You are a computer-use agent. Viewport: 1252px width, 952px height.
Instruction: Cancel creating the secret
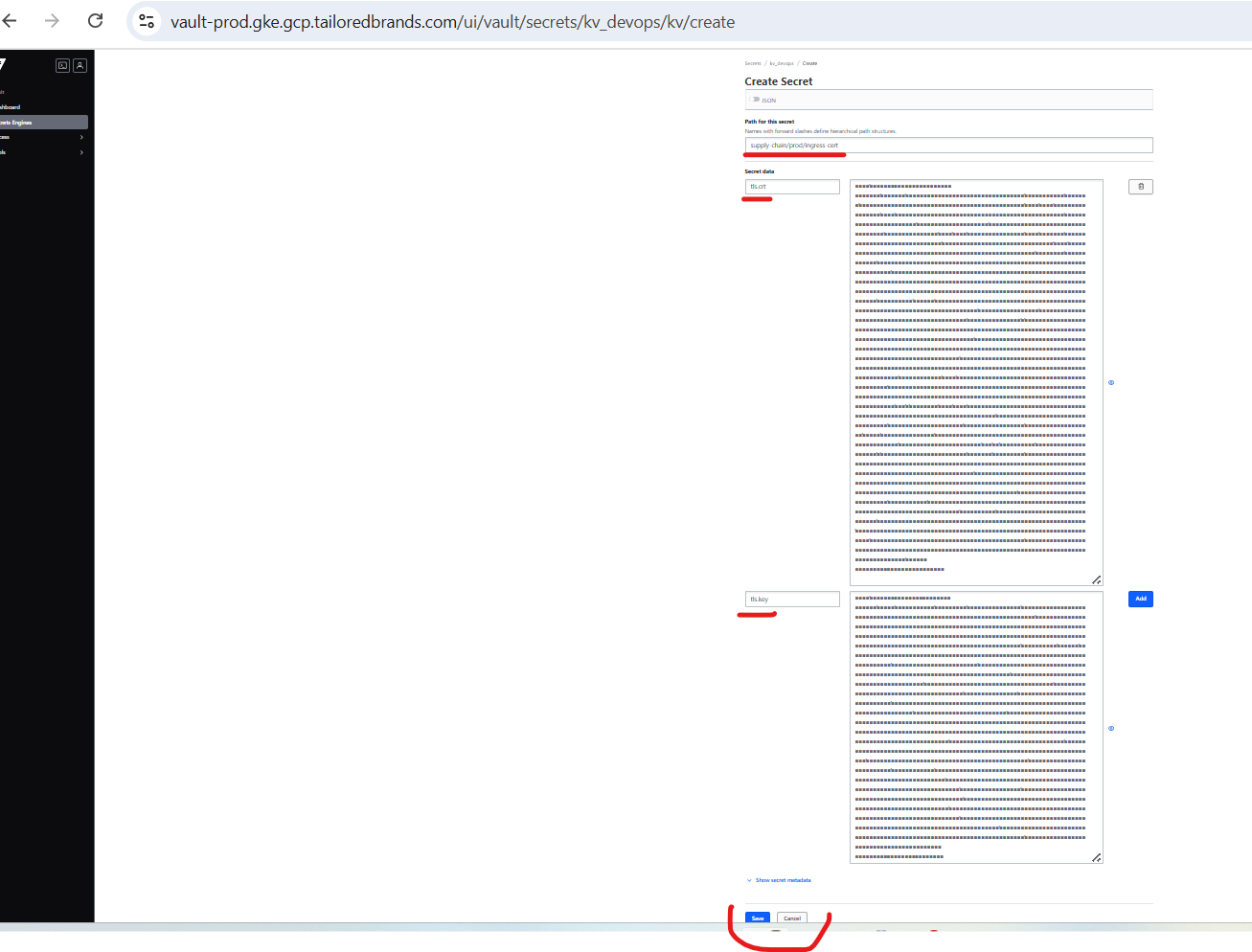coord(792,918)
